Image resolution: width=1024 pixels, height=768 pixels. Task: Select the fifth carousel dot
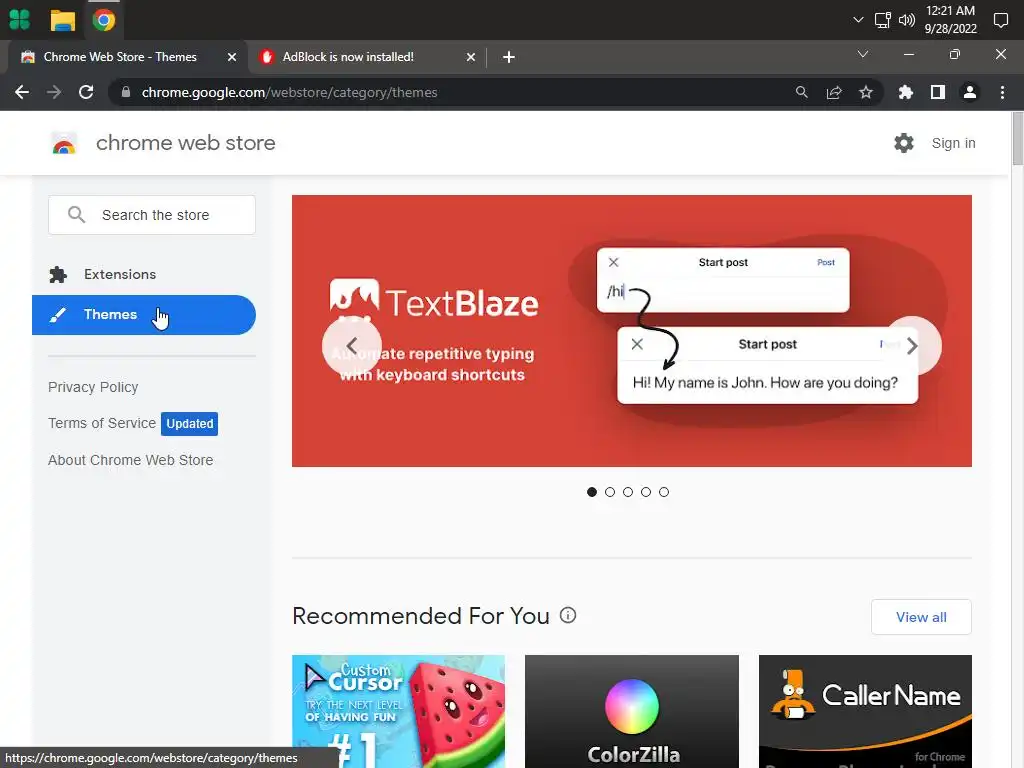pos(664,492)
